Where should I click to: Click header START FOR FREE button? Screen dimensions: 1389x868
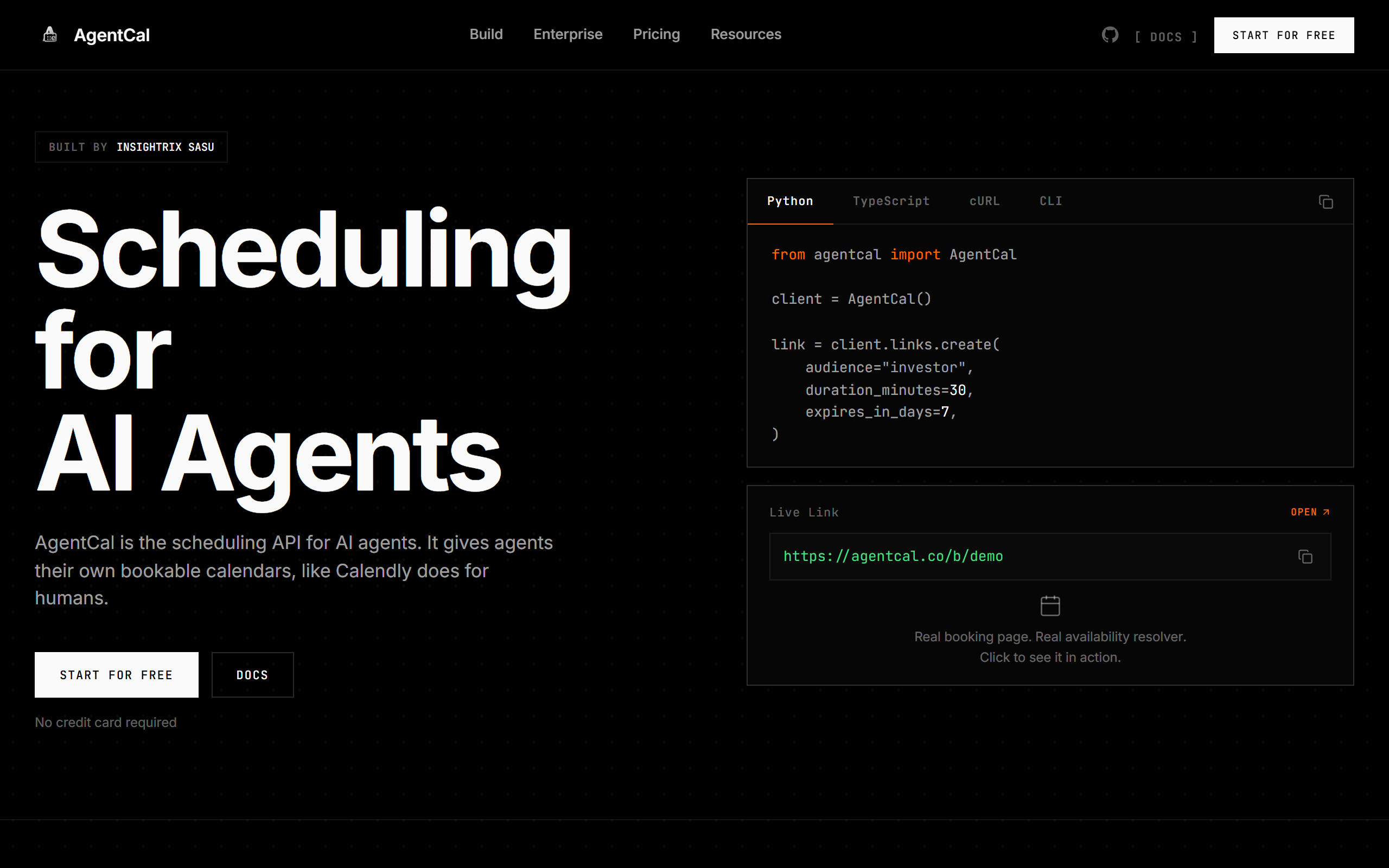pos(1283,35)
